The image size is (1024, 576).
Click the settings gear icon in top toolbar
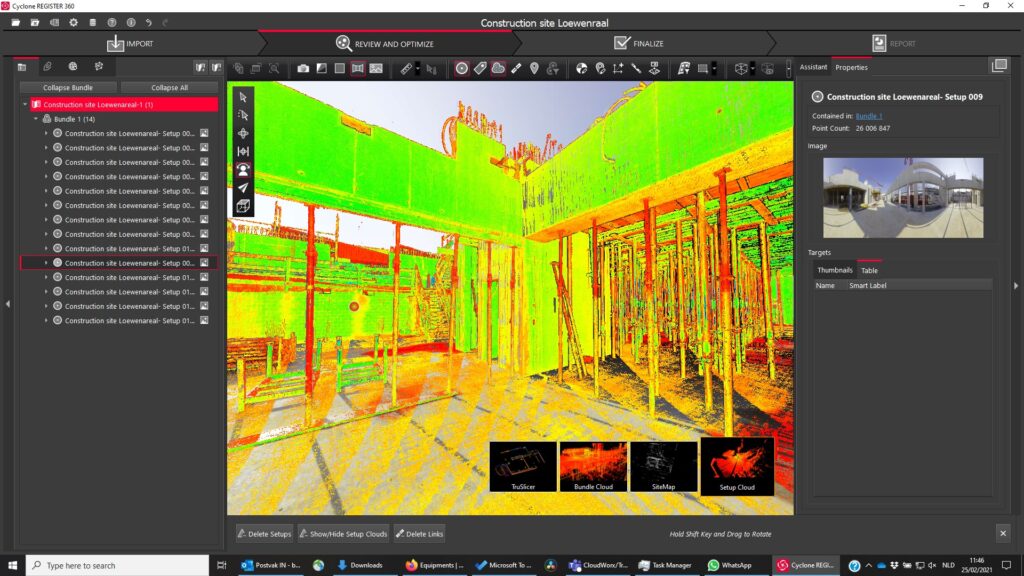point(73,22)
